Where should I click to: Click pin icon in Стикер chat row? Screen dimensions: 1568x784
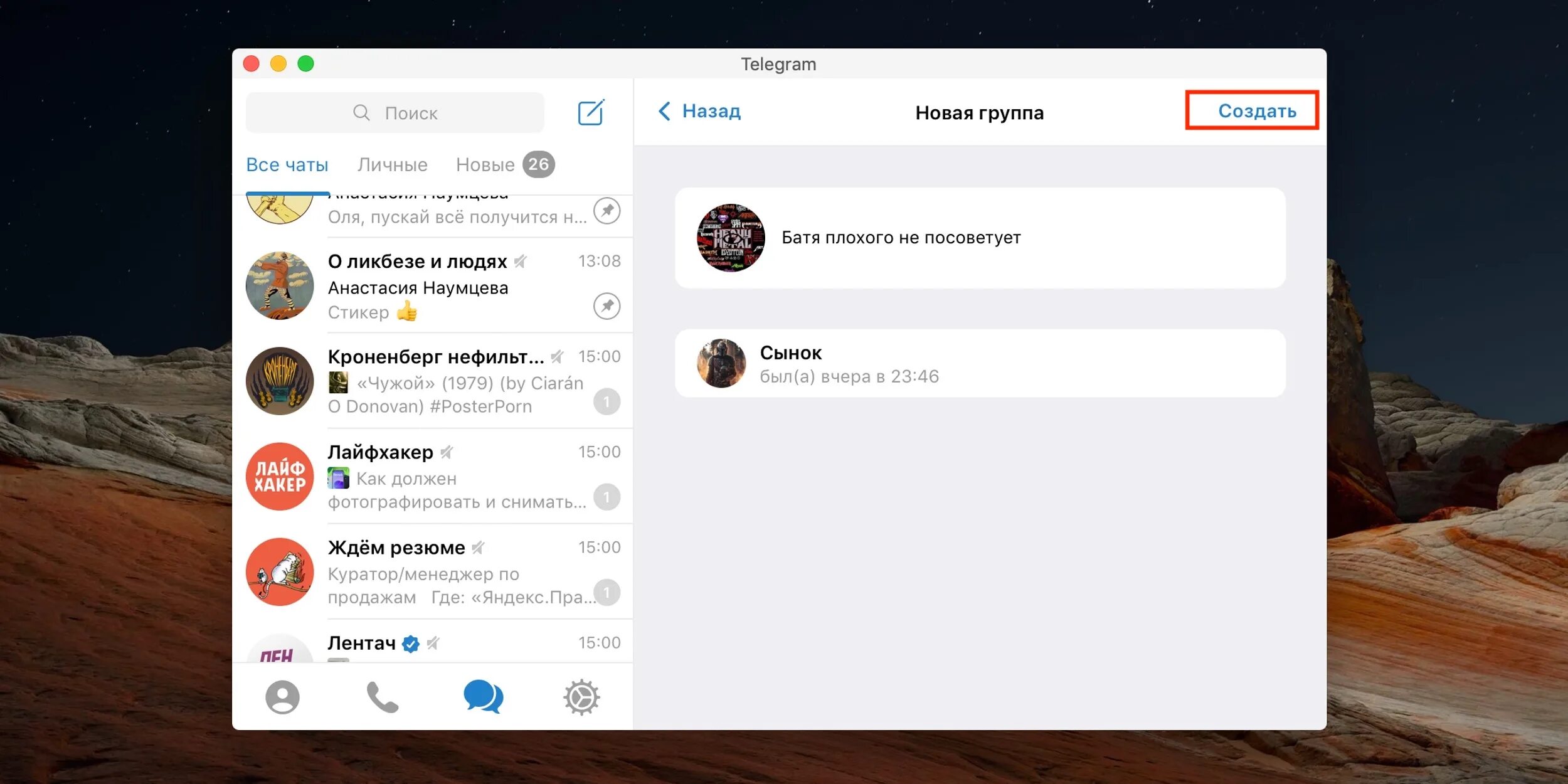[x=607, y=306]
